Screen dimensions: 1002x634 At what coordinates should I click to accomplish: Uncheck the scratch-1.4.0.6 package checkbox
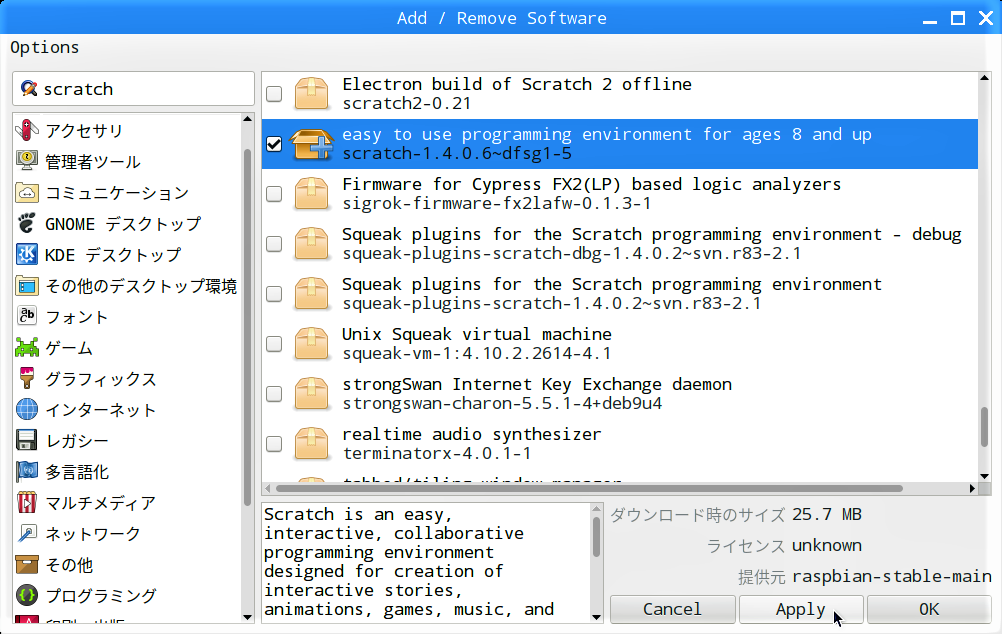pyautogui.click(x=274, y=144)
